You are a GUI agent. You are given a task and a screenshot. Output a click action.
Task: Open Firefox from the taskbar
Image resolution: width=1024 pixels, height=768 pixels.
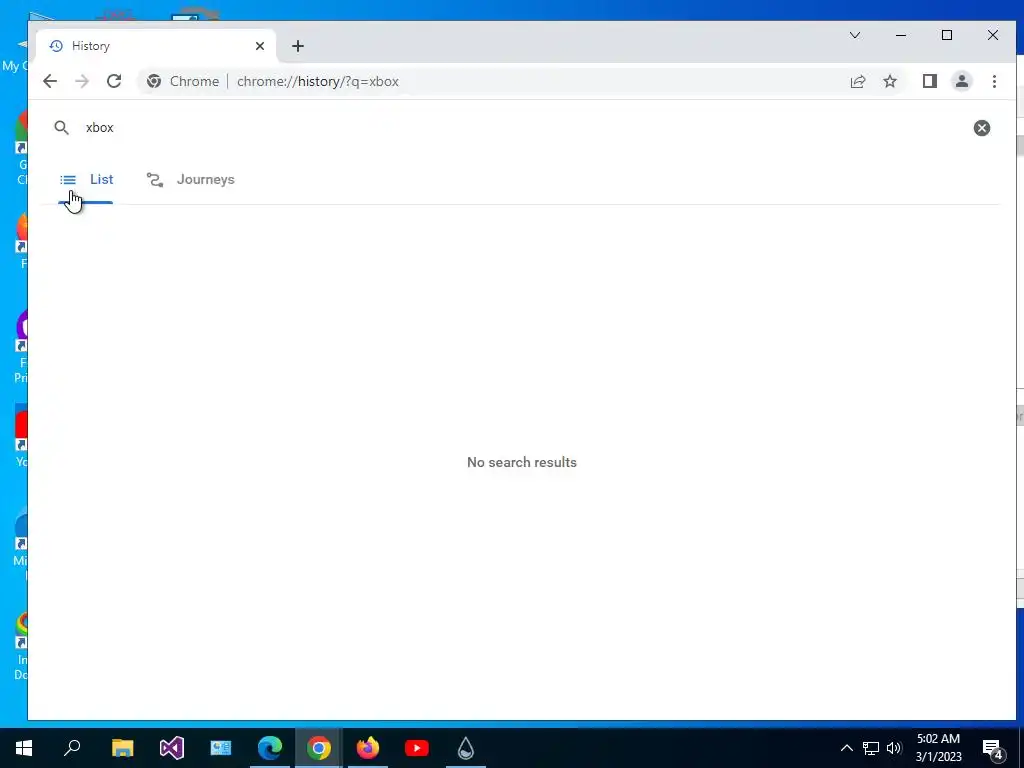click(368, 748)
